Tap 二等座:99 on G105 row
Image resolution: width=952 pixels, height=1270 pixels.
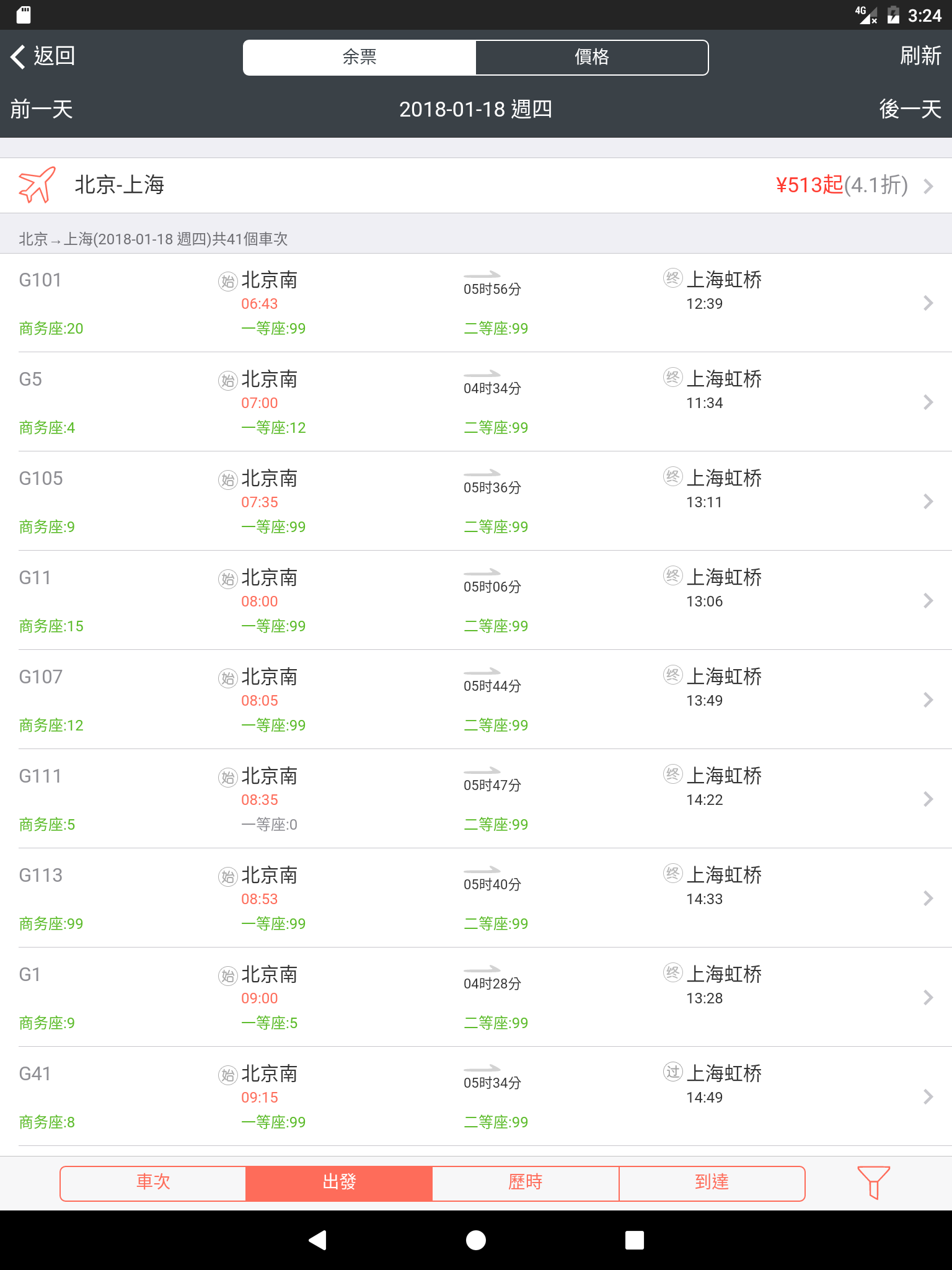496,527
